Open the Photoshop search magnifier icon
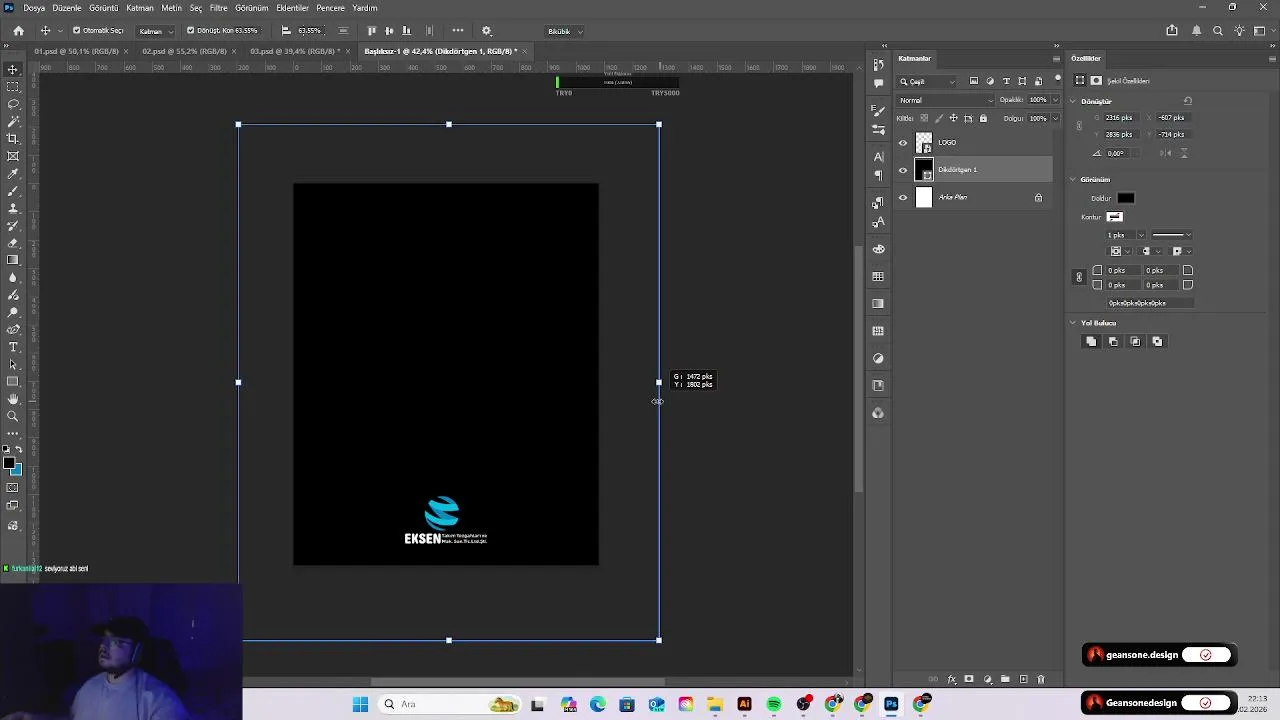 tap(1218, 31)
